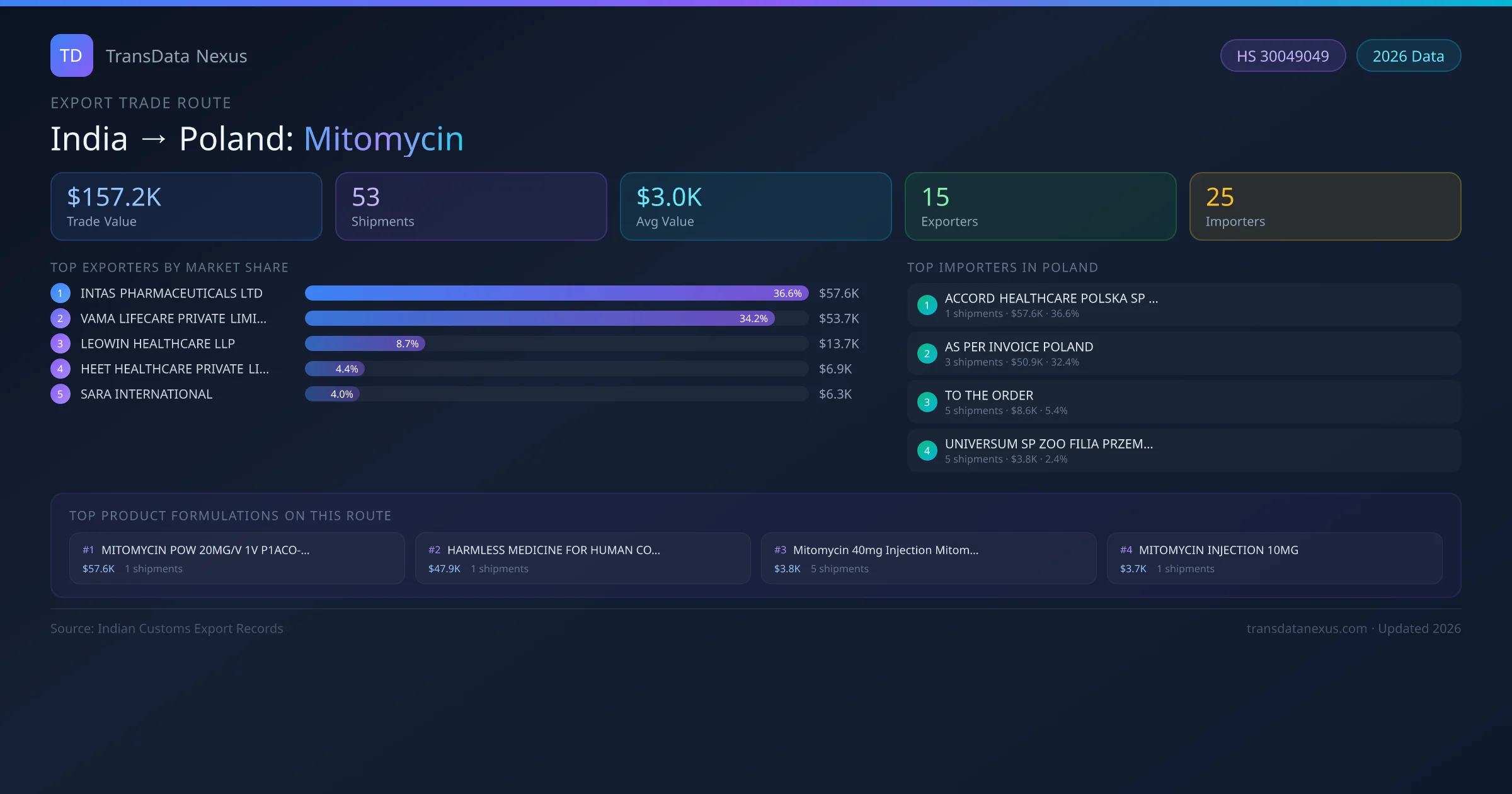Click rank 3 badge beside Leowin Healthcare
Image resolution: width=1512 pixels, height=794 pixels.
tap(60, 343)
